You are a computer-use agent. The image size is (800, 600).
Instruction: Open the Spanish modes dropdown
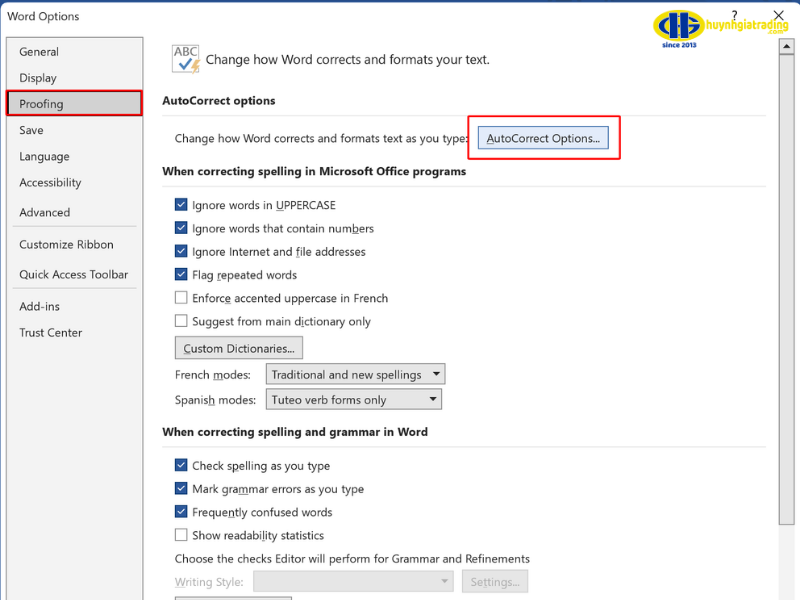[x=433, y=399]
